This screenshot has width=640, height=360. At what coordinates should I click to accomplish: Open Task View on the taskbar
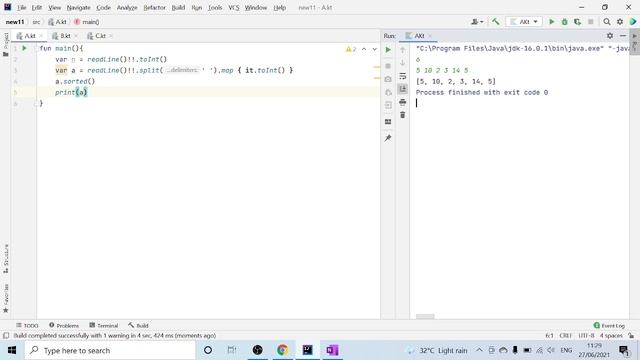[232, 350]
